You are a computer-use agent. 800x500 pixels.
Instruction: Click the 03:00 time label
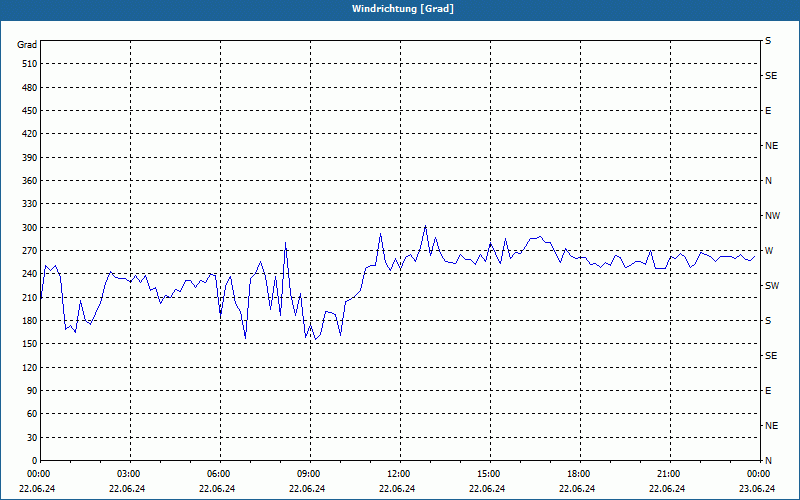(130, 473)
